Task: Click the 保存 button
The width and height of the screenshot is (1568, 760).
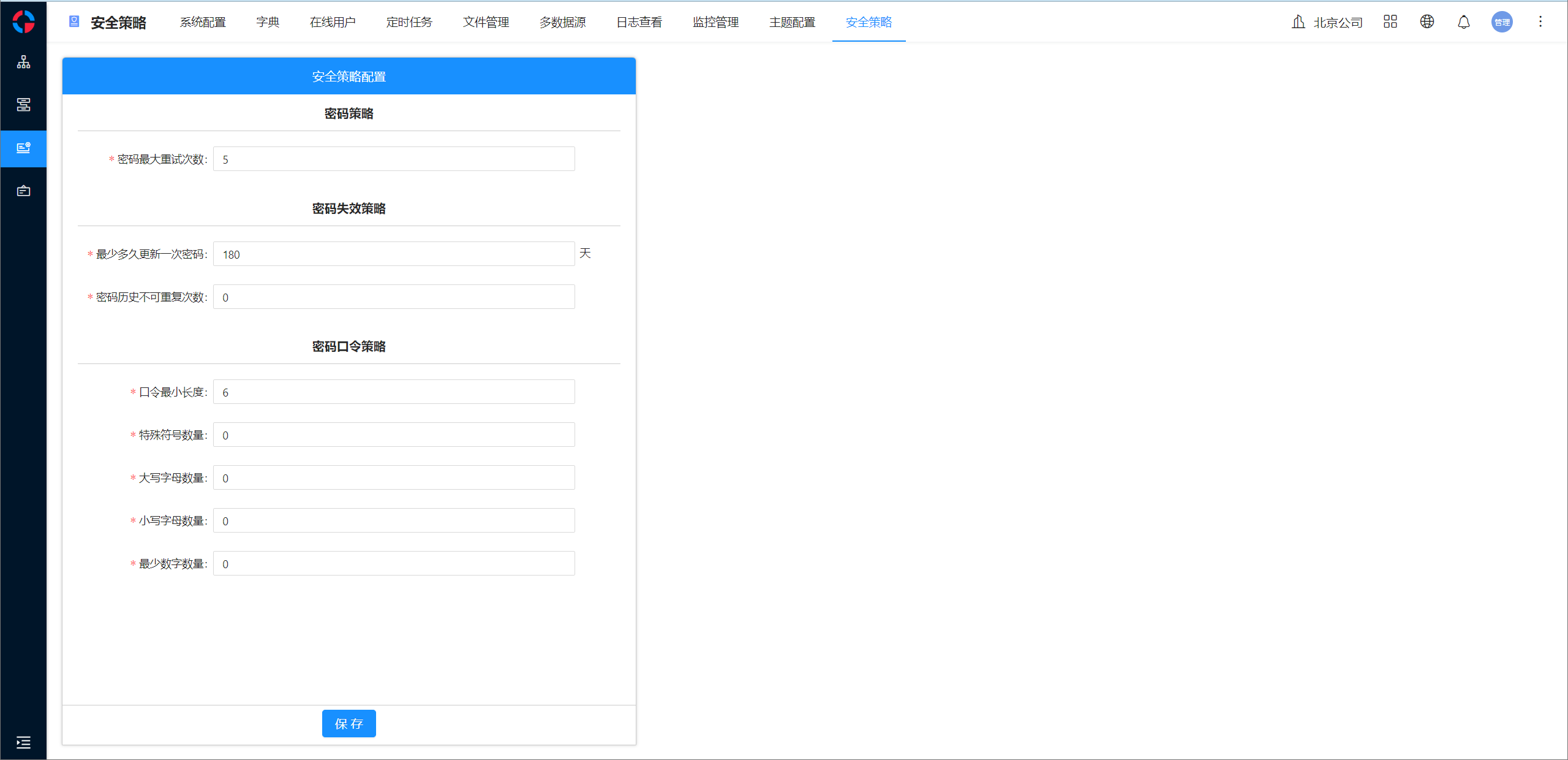Action: (x=349, y=723)
